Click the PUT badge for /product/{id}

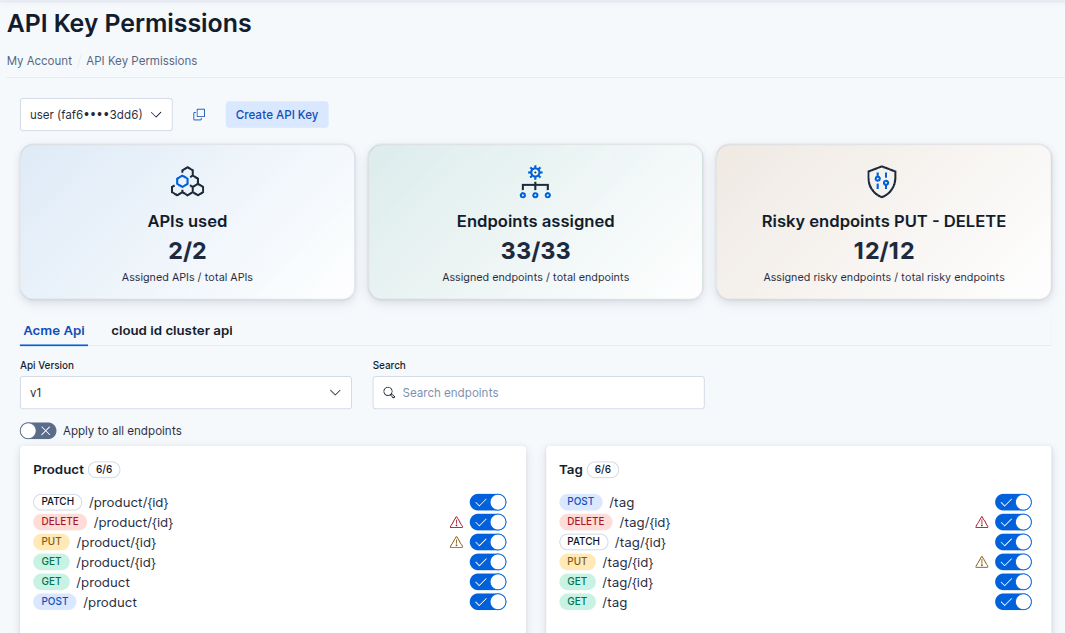tap(52, 542)
